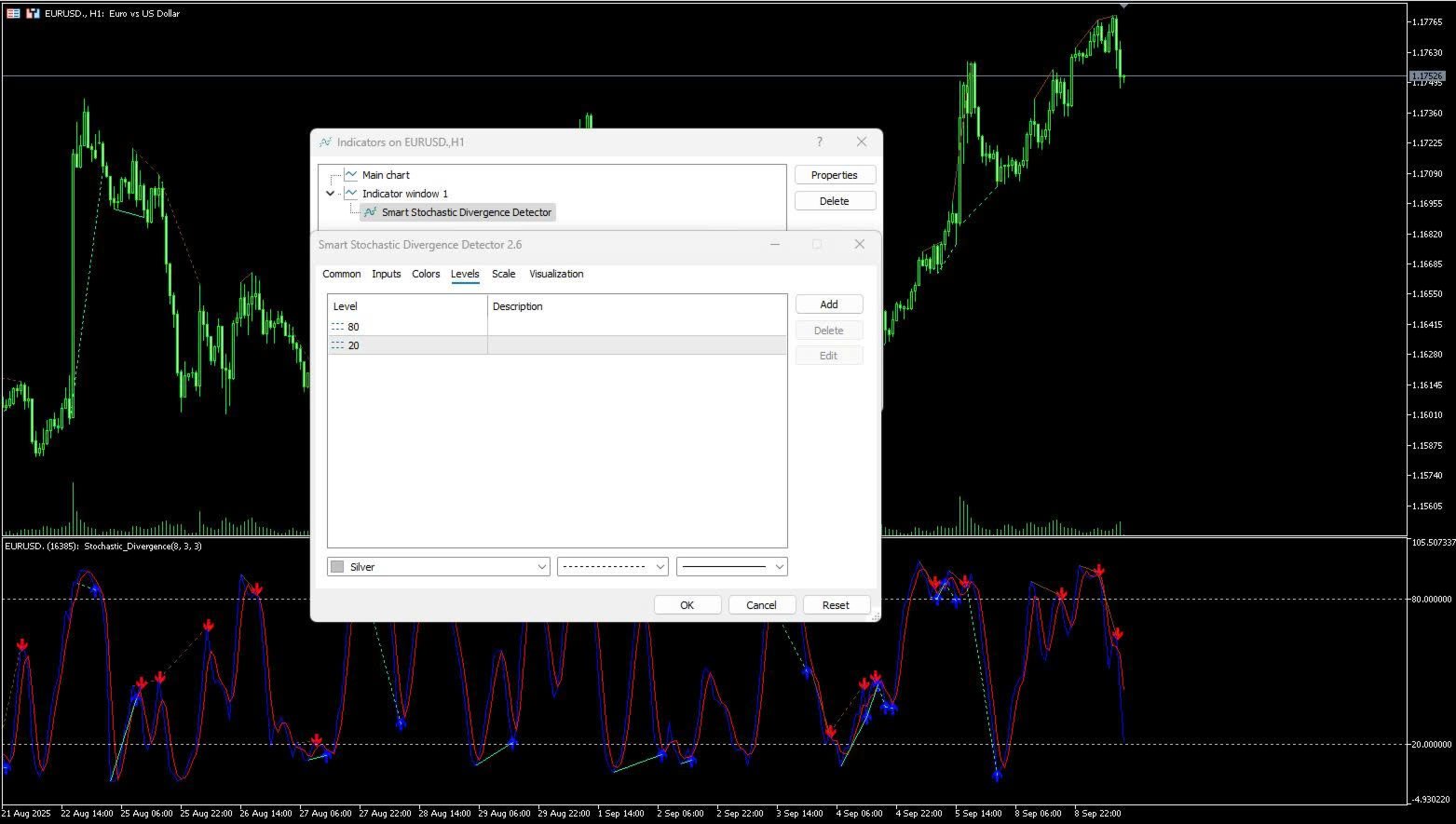
Task: Click the Properties button
Action: click(x=834, y=175)
